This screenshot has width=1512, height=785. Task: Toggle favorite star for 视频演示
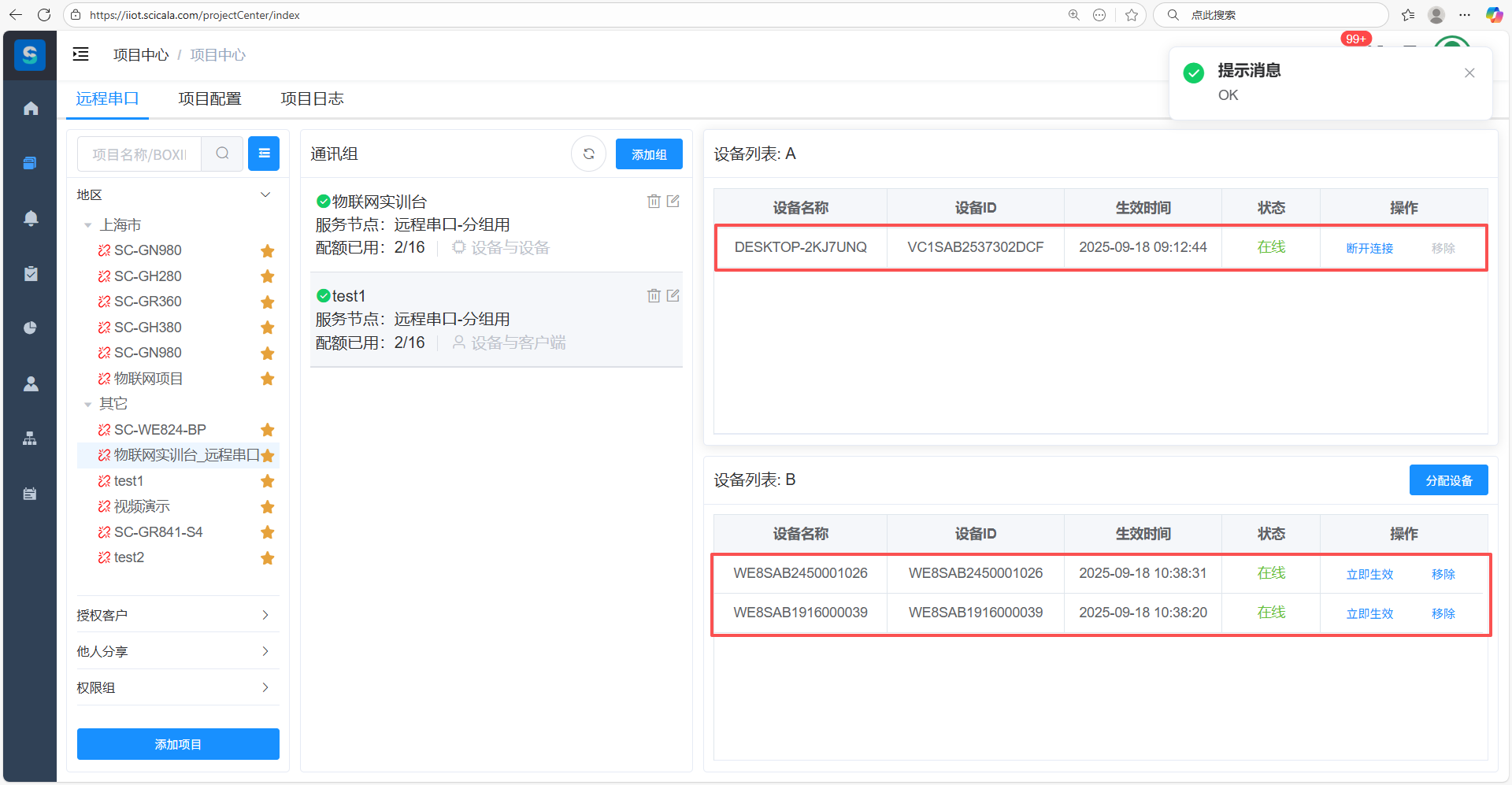[x=268, y=507]
